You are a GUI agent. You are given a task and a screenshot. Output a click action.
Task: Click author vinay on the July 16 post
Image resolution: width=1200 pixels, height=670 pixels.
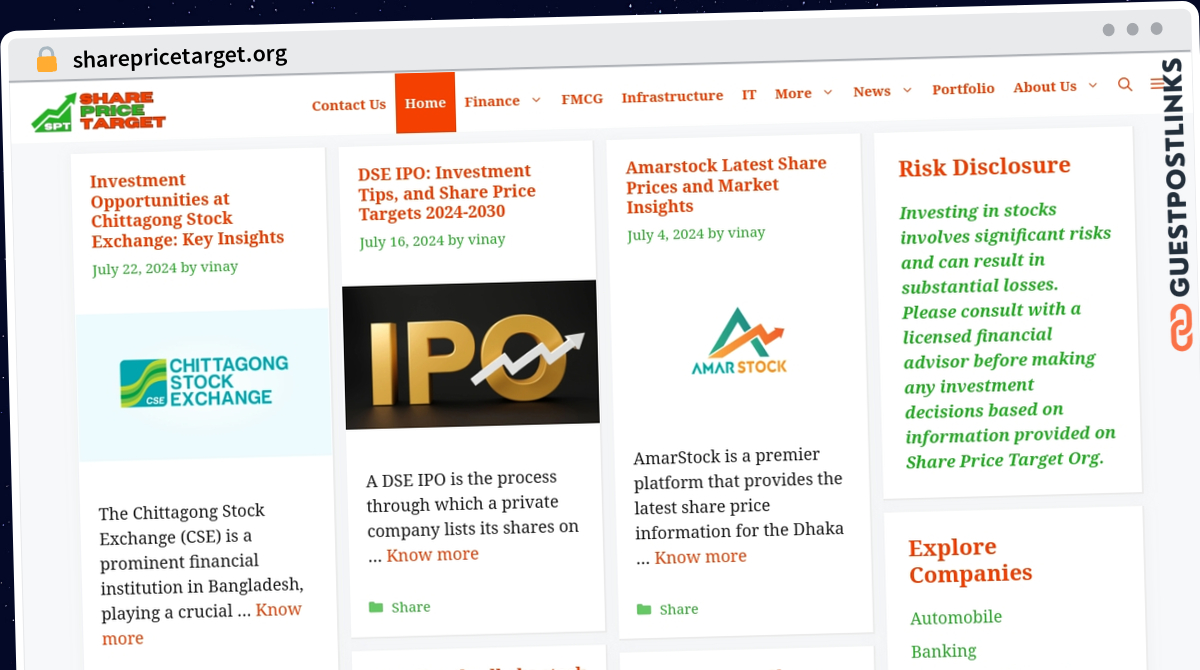(487, 240)
